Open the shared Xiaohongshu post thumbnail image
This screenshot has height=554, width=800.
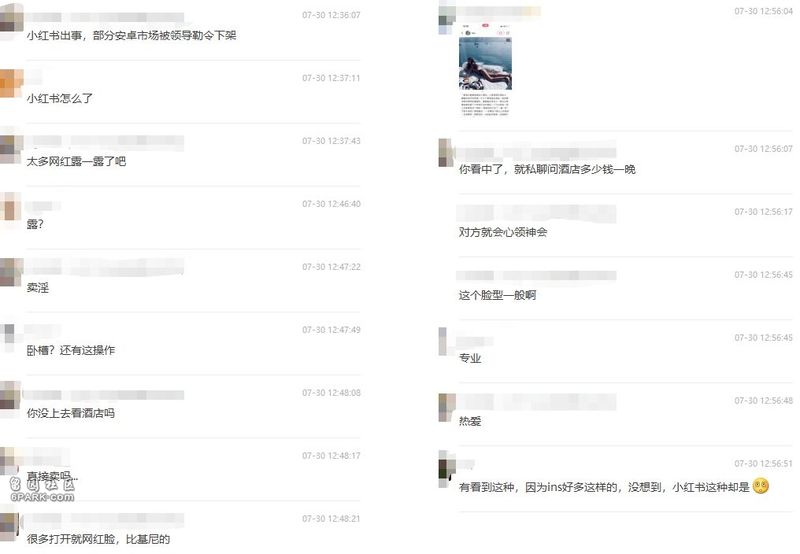pyautogui.click(x=485, y=69)
